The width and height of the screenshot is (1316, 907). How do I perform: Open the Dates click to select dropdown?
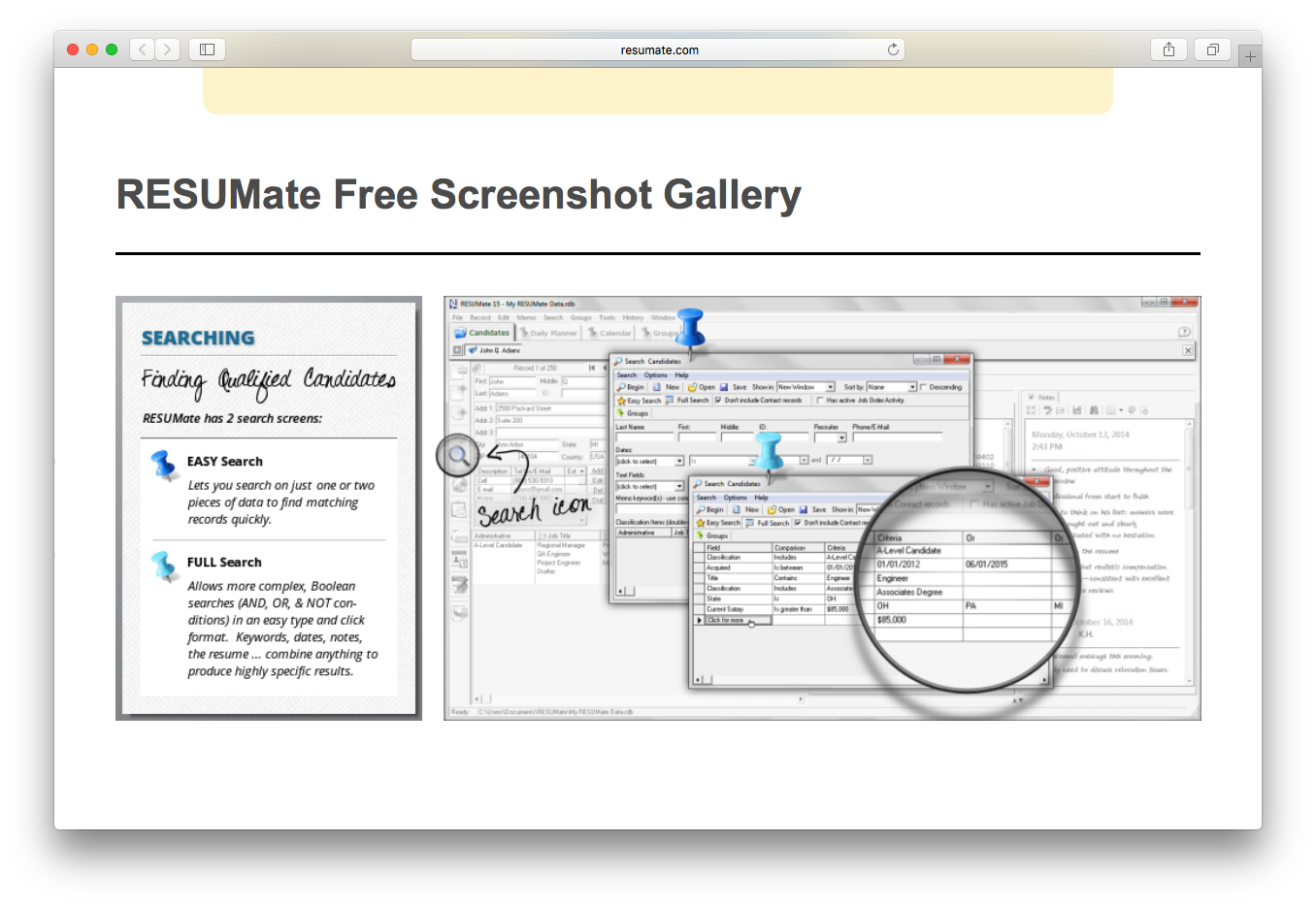point(678,461)
